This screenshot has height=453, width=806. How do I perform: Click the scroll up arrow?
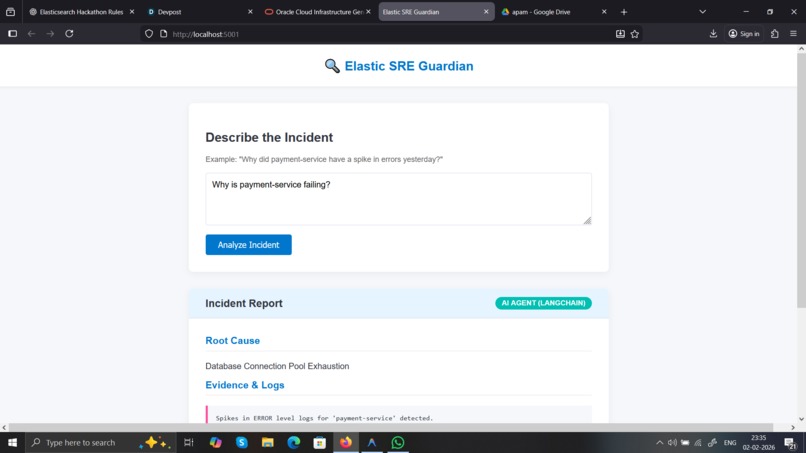[x=801, y=49]
